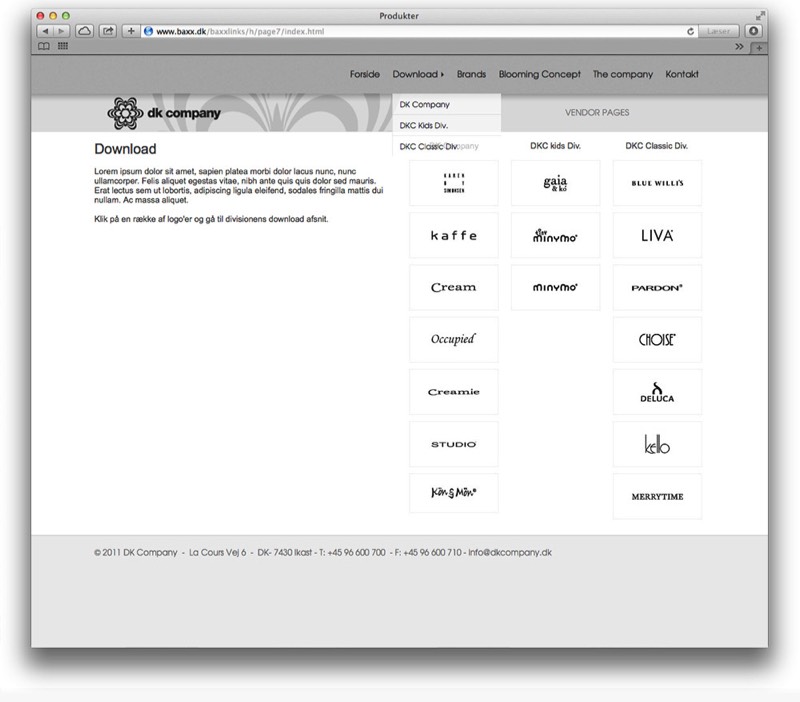The height and width of the screenshot is (702, 800).
Task: Click the Safari forward arrow button
Action: pos(62,31)
